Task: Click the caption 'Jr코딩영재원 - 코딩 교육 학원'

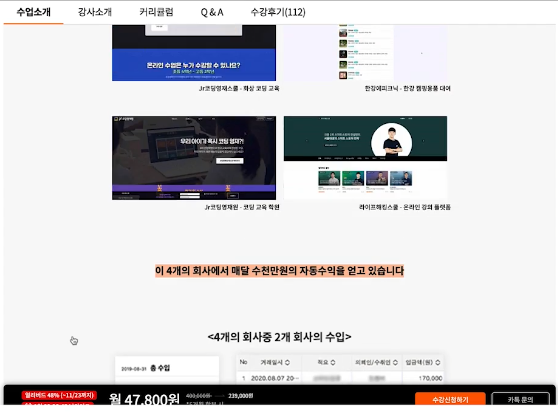Action: [242, 207]
